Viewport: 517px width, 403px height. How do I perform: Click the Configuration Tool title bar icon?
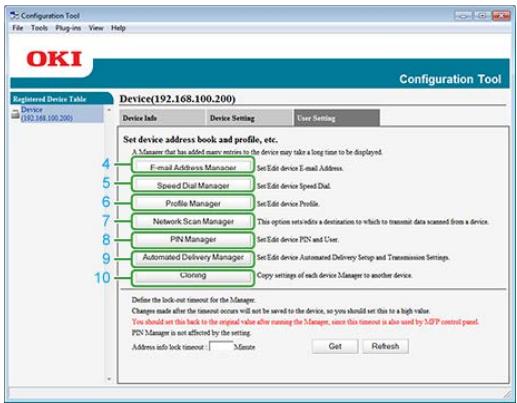[14, 15]
